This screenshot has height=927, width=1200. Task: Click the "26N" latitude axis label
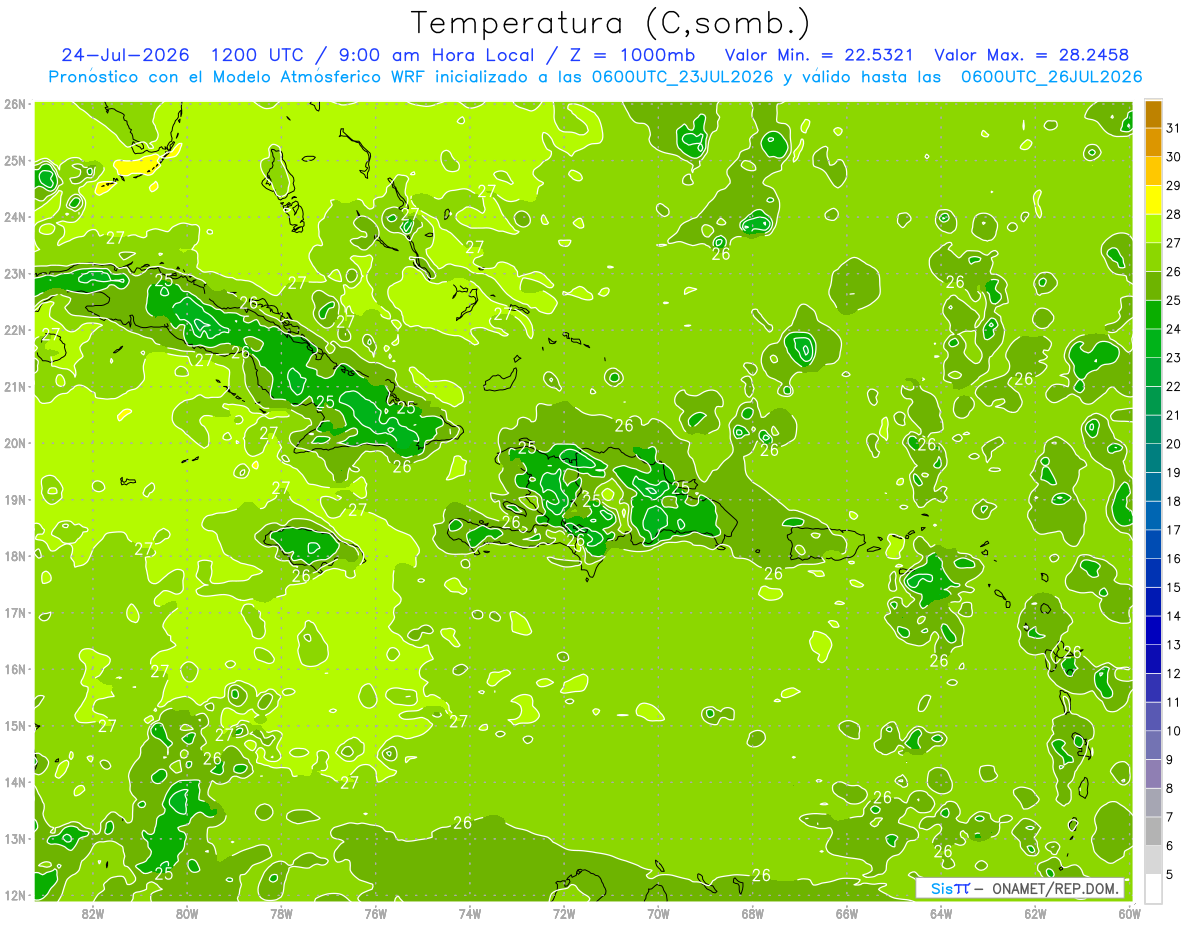14,104
